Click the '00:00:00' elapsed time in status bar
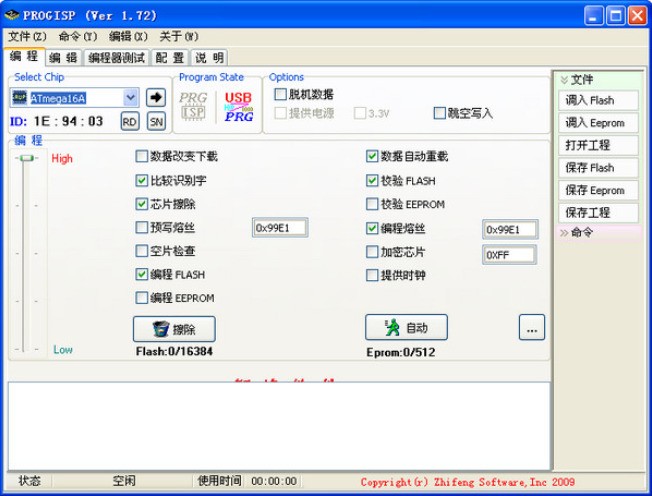Screen dimensions: 652x496 coord(274,481)
